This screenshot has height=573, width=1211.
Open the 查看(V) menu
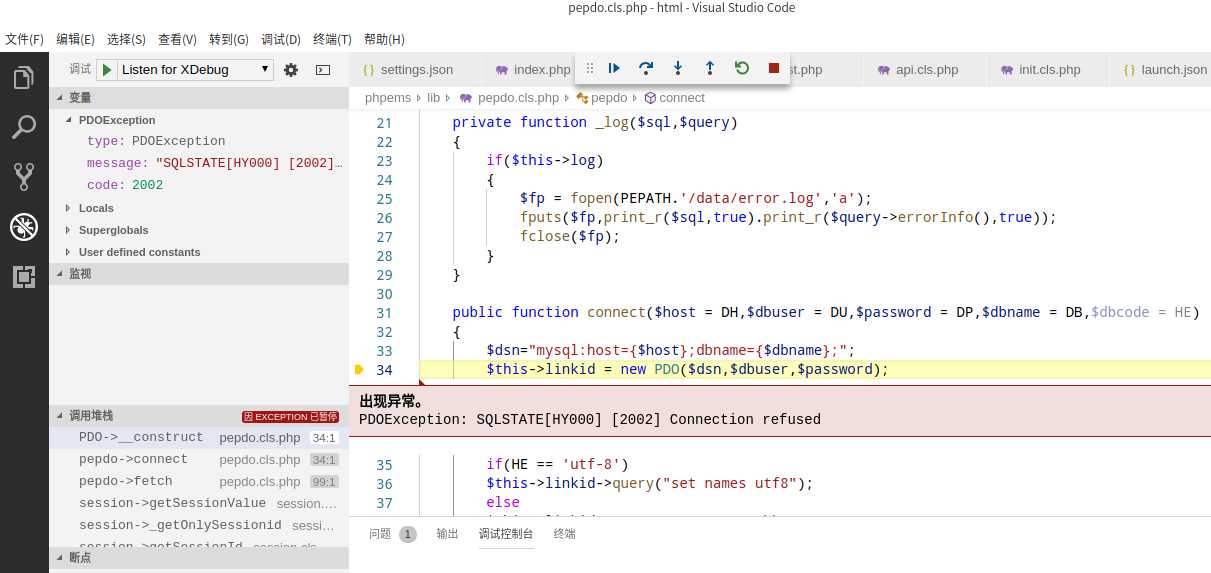point(177,40)
